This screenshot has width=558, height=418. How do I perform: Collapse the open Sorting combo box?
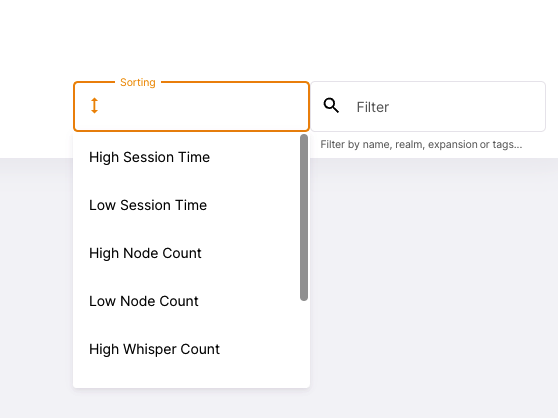[191, 106]
